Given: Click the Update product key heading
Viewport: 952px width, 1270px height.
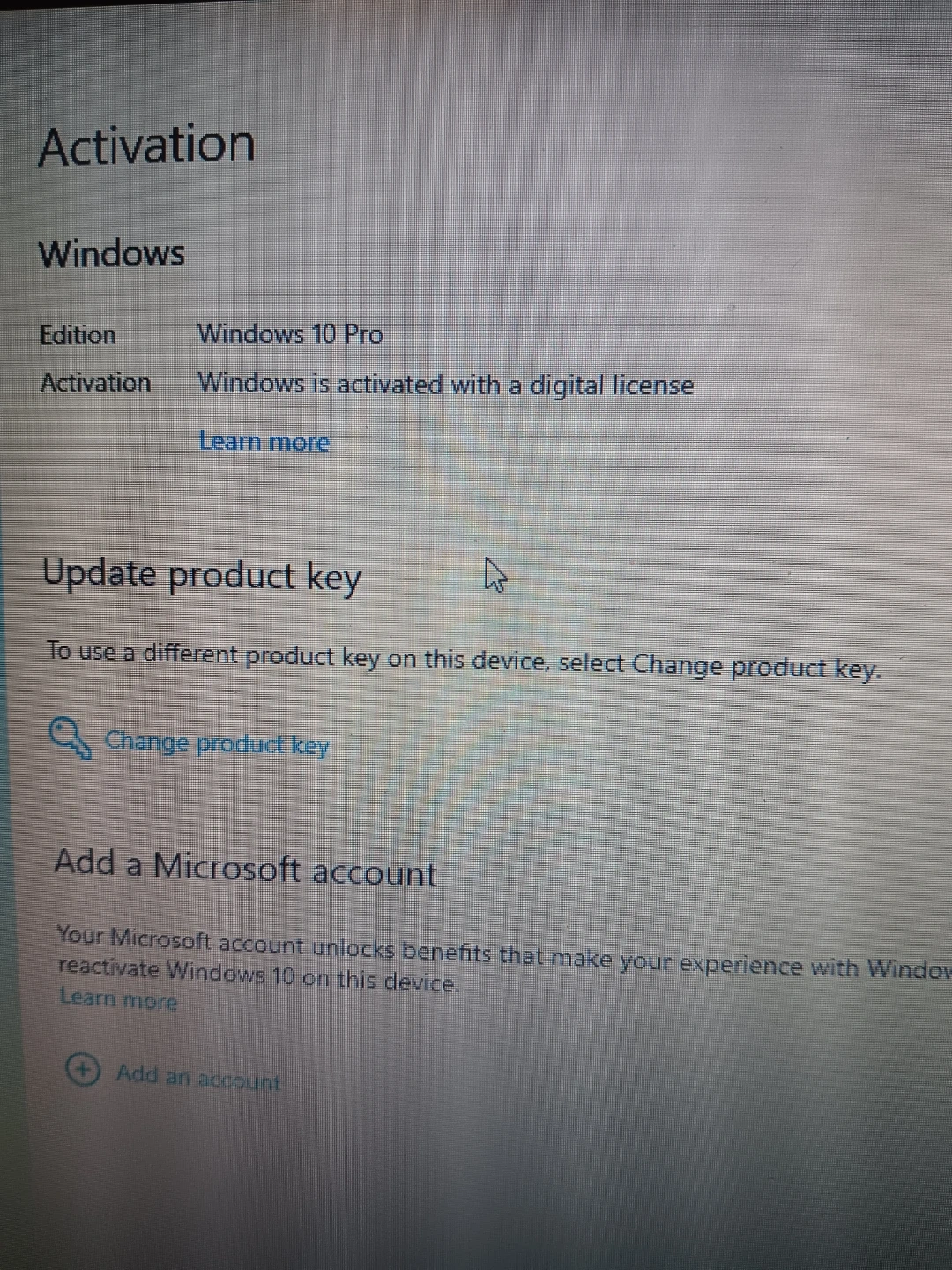Looking at the screenshot, I should [x=202, y=576].
